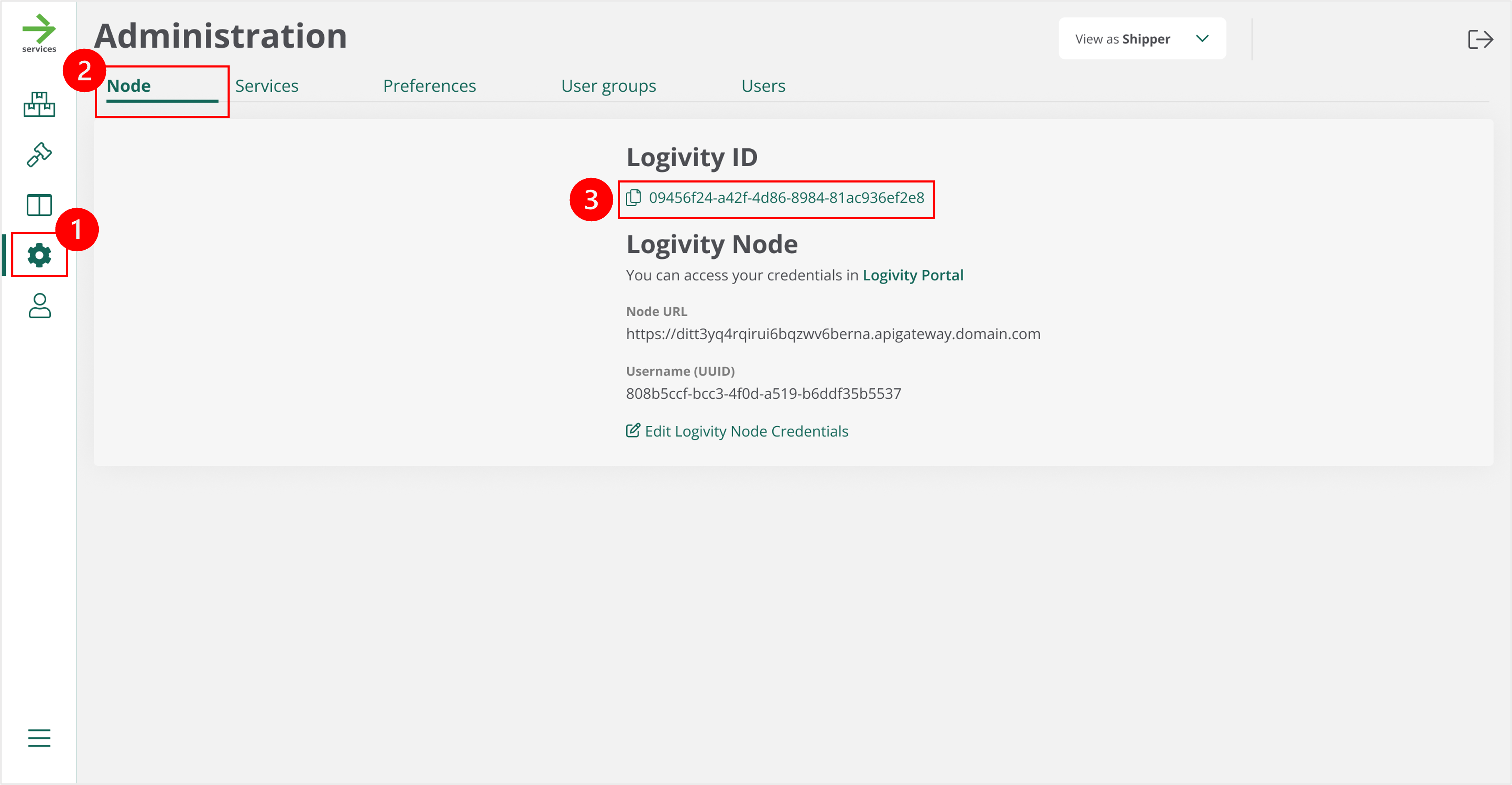Switch to the Services tab
The height and width of the screenshot is (785, 1512).
266,86
